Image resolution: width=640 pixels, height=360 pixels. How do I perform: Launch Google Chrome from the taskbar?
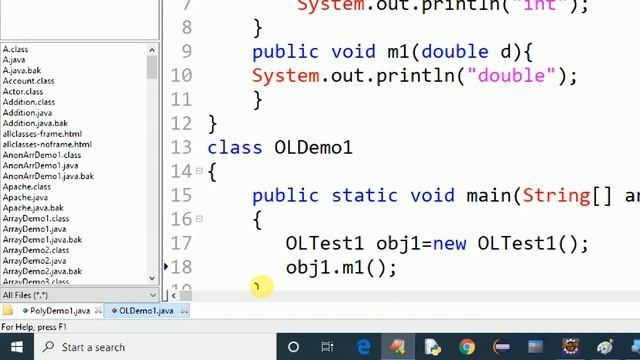click(x=467, y=347)
